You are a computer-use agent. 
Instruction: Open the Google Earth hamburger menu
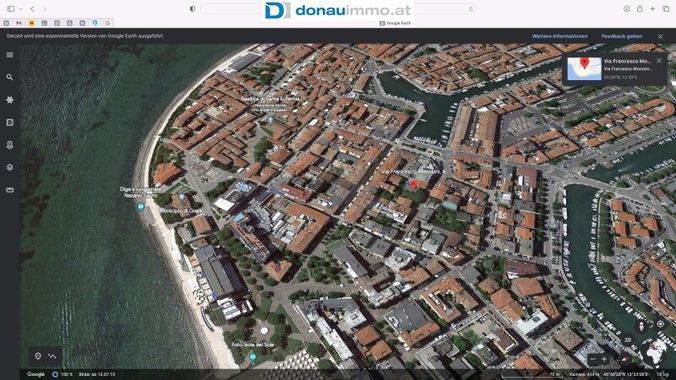9,55
